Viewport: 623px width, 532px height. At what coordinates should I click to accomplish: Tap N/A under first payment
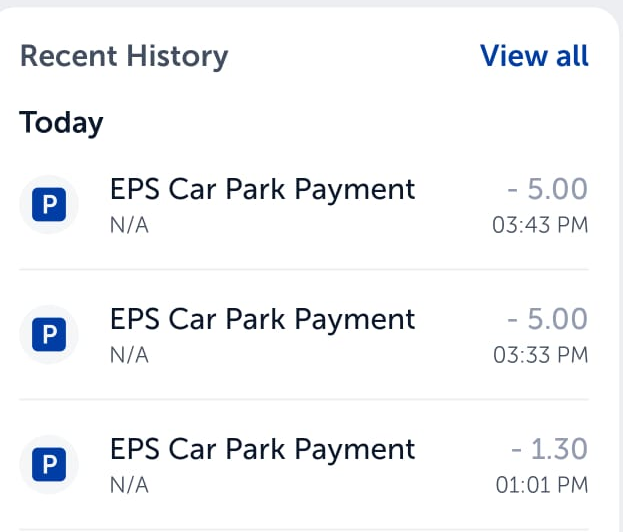point(129,225)
